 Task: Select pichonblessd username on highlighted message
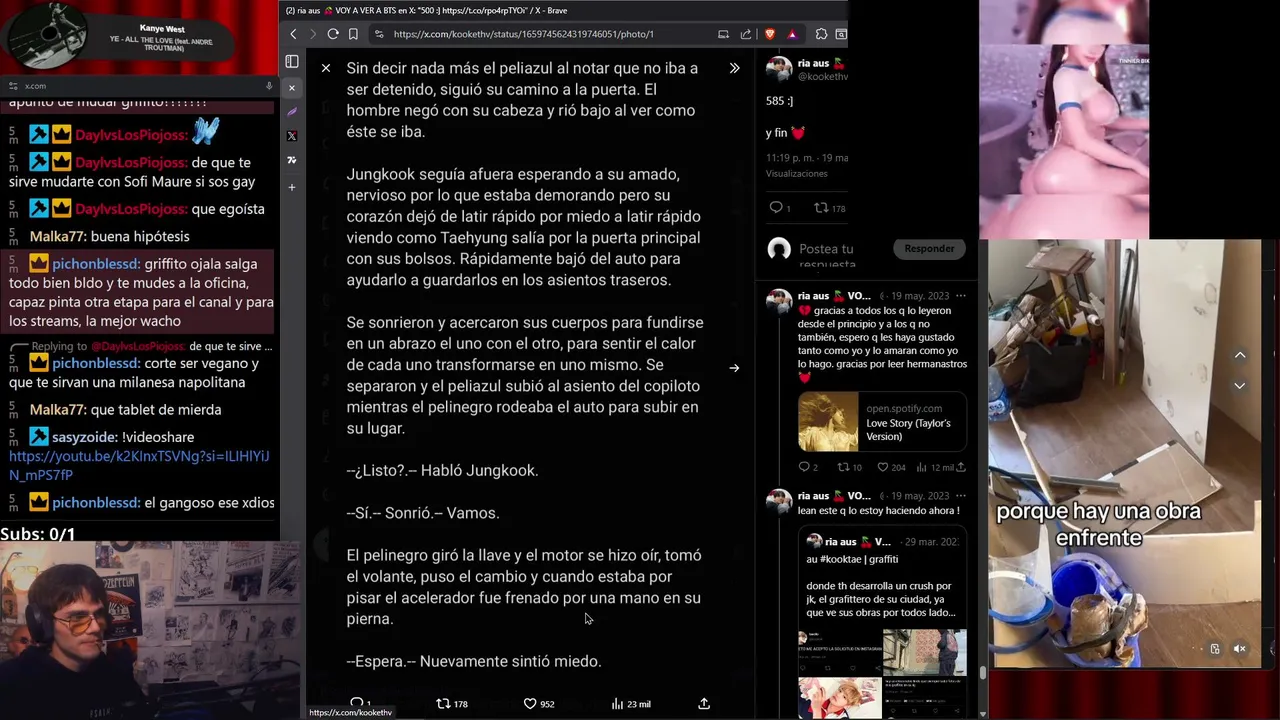click(x=96, y=264)
